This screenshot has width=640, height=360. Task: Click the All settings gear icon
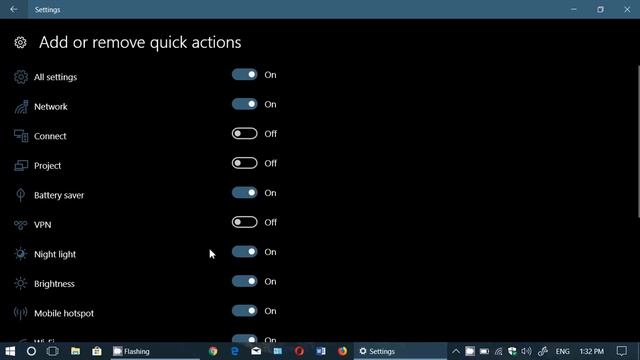pyautogui.click(x=21, y=77)
